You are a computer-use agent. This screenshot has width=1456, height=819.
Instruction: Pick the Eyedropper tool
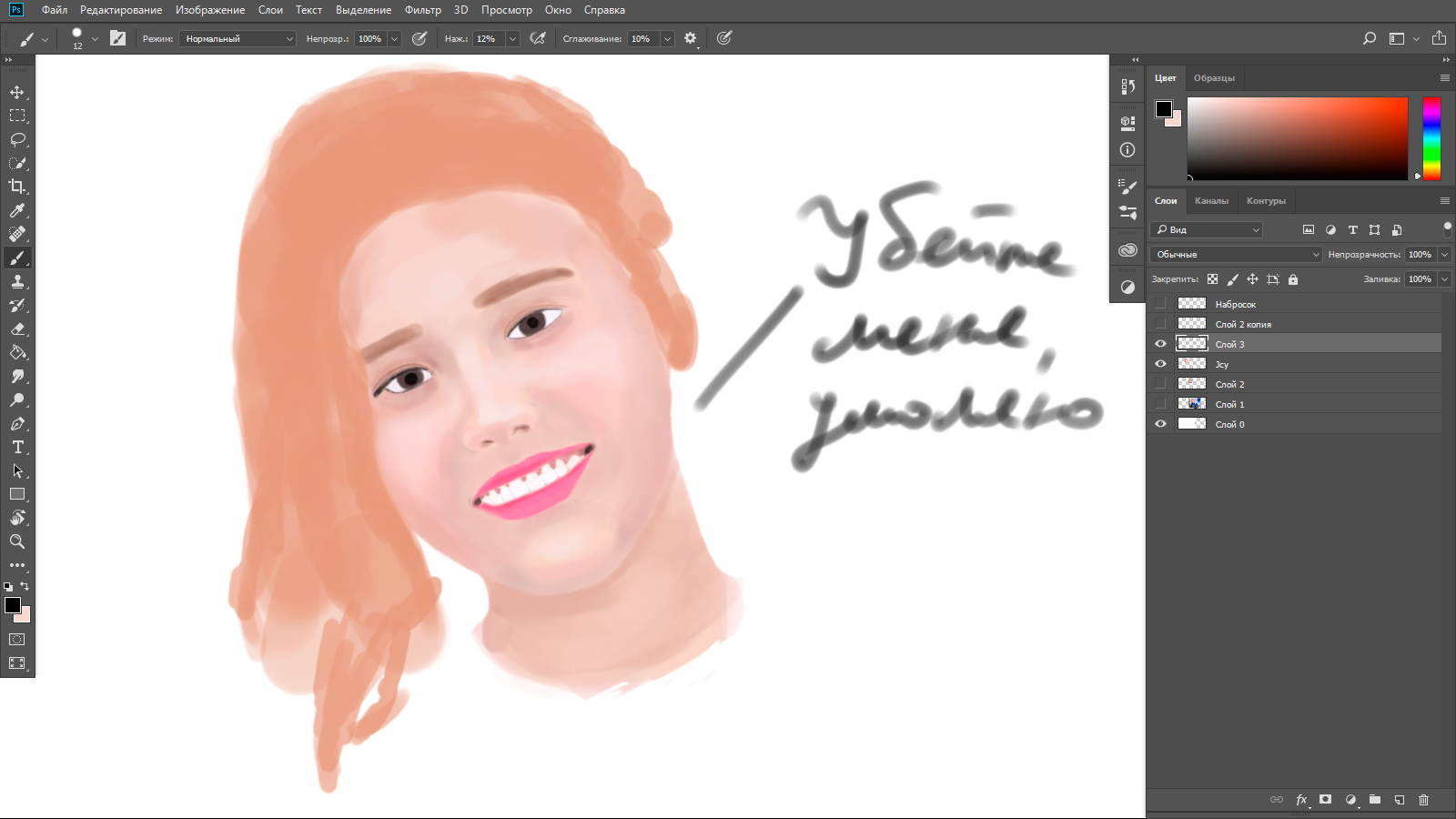pos(17,210)
